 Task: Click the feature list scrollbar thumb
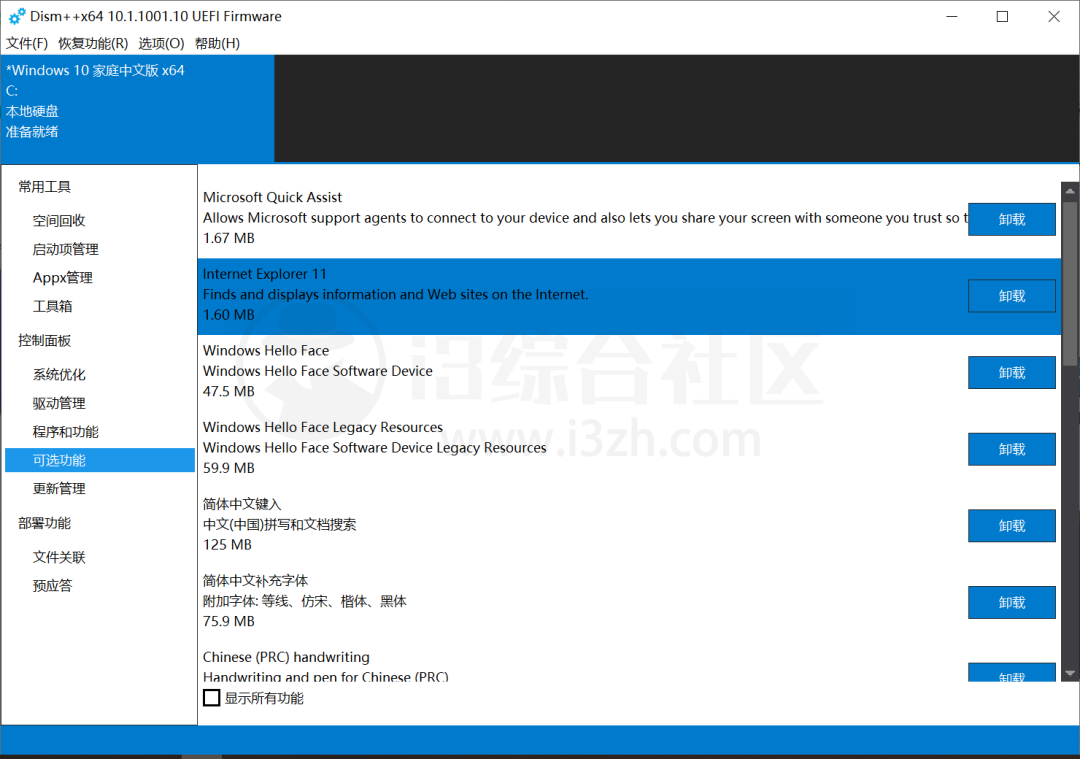tap(1070, 283)
